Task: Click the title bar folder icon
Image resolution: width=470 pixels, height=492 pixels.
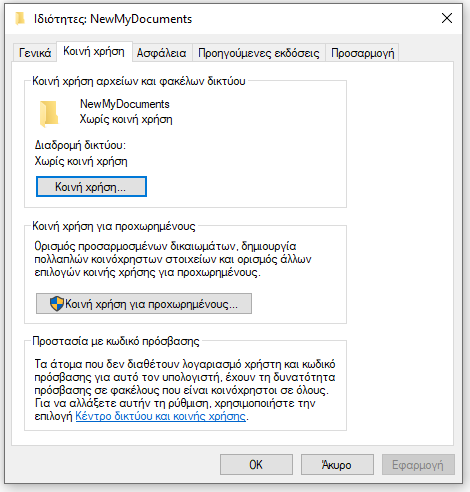Action: [20, 18]
